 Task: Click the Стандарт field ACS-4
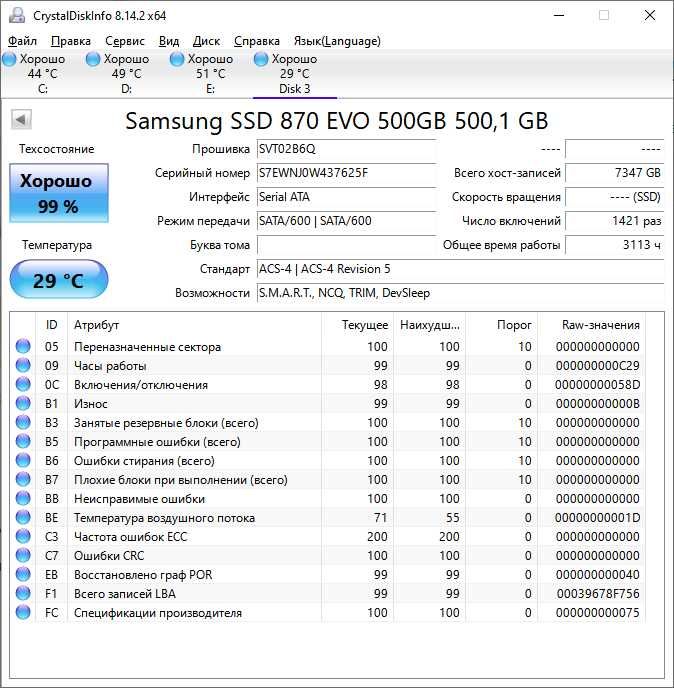[x=460, y=269]
